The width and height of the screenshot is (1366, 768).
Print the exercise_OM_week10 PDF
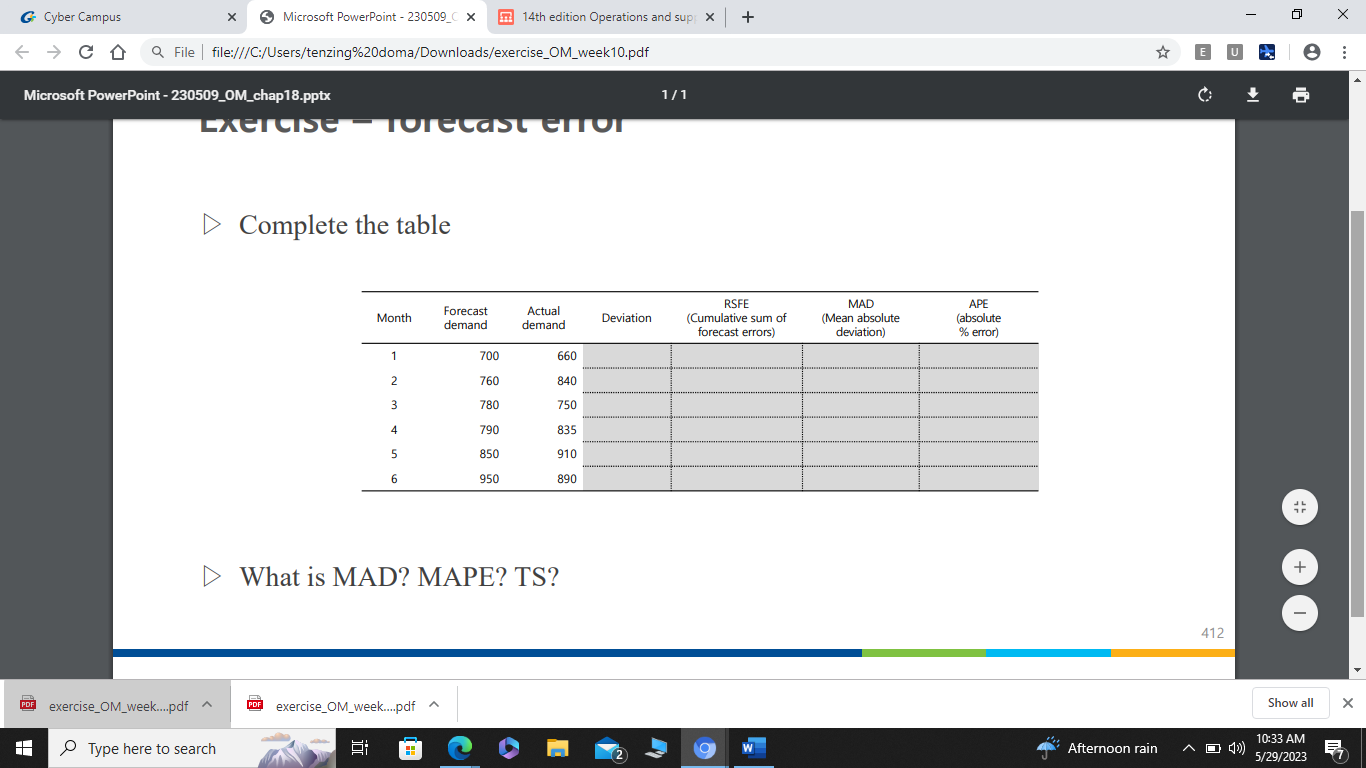[x=1300, y=95]
